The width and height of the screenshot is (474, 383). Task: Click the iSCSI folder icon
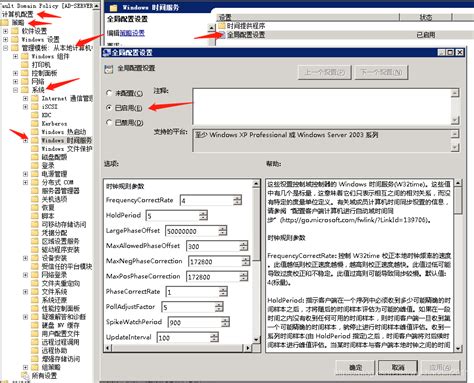(x=35, y=107)
